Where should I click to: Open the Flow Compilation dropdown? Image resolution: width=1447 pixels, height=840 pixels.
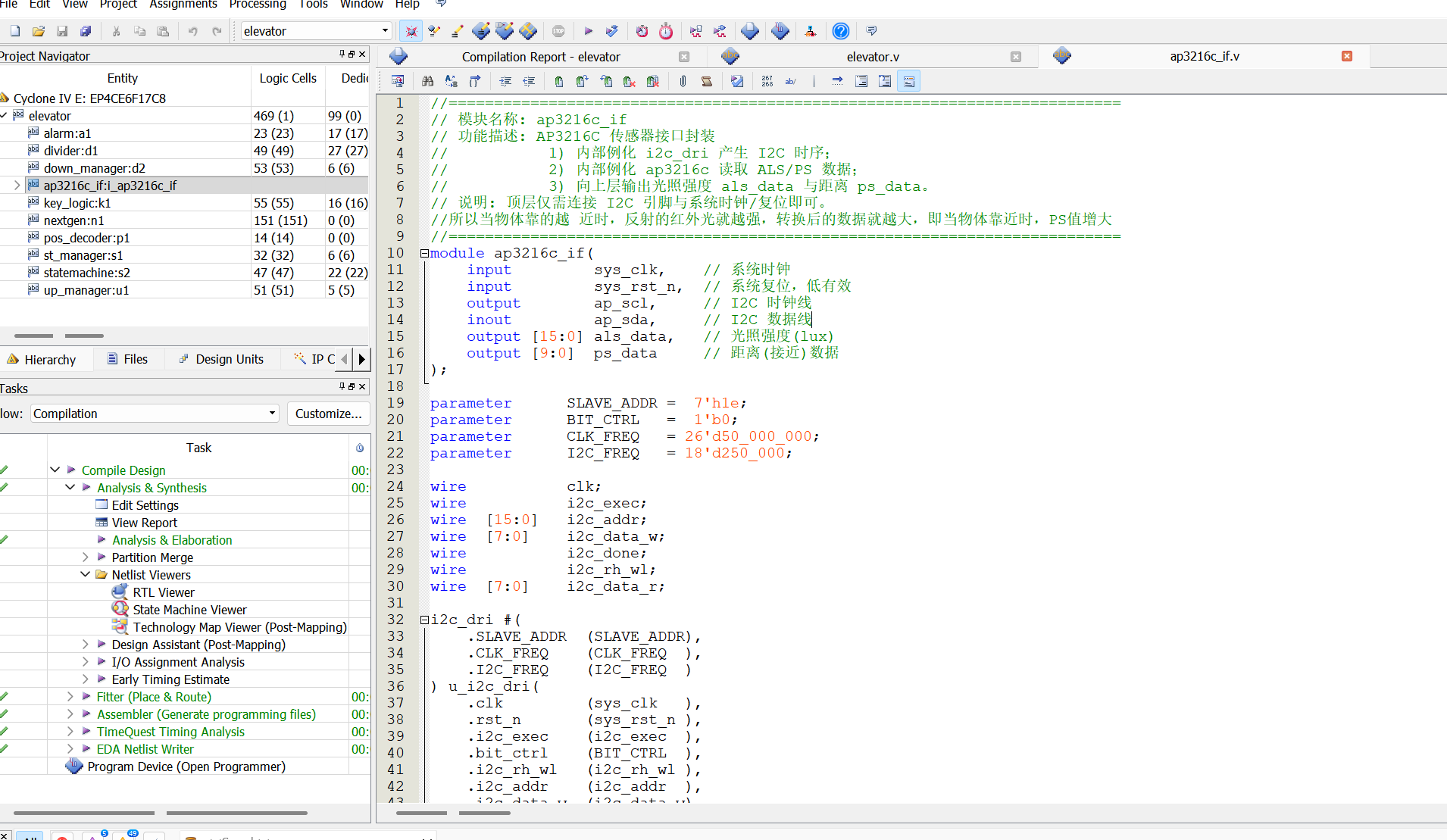pos(272,413)
